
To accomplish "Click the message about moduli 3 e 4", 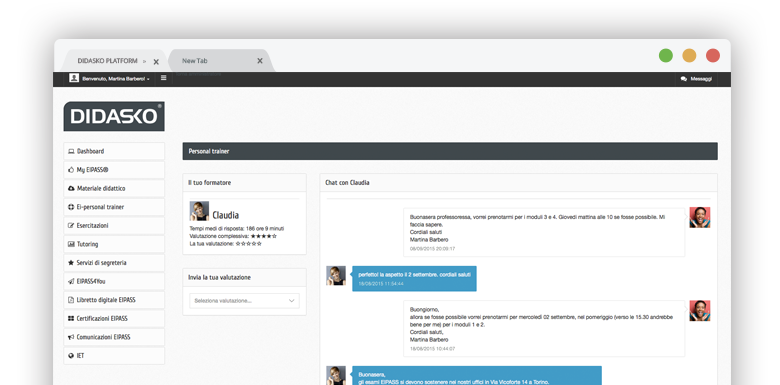I will (x=544, y=232).
